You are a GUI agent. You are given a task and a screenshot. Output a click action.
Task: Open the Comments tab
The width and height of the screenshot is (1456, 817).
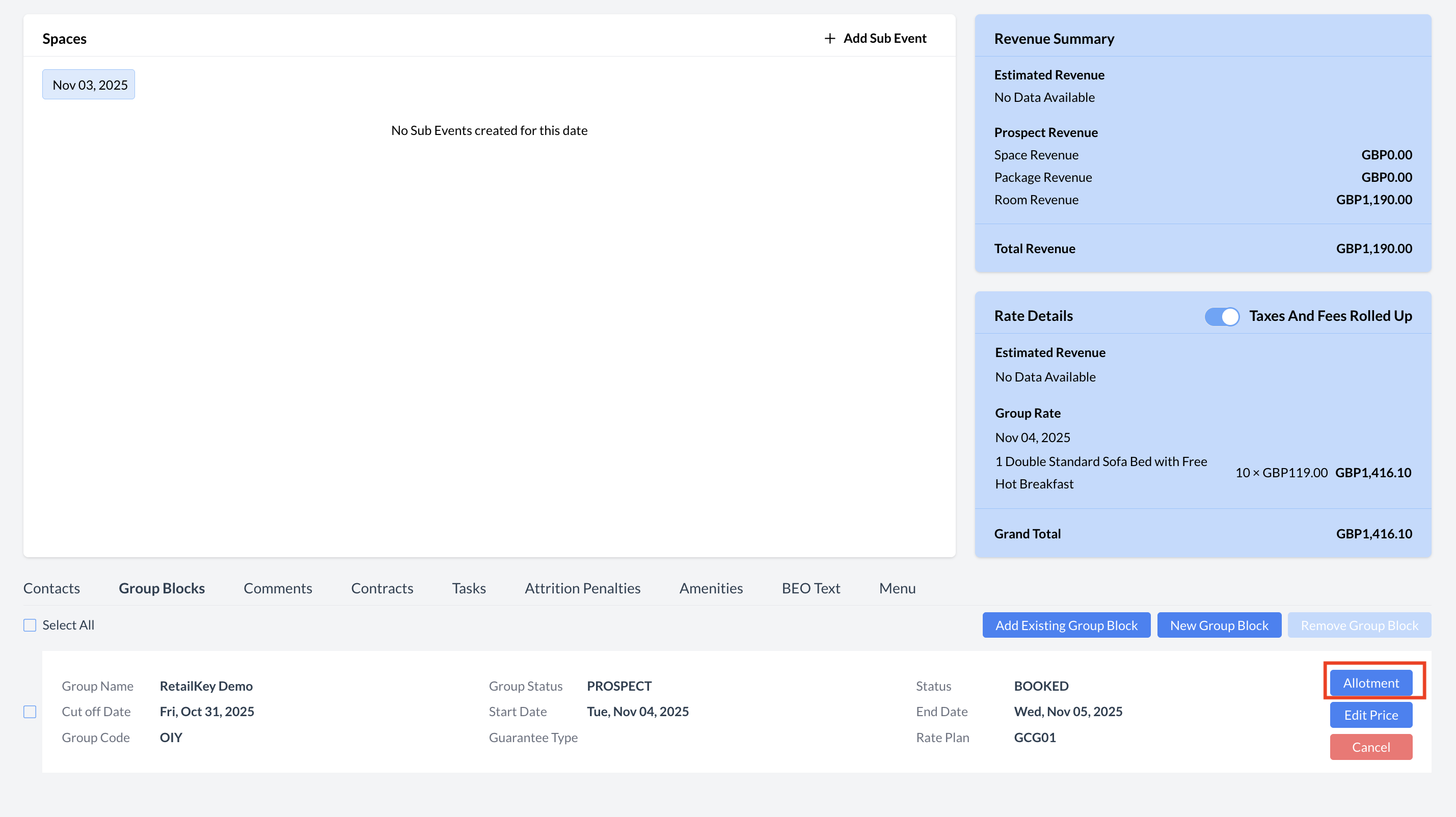coord(278,588)
